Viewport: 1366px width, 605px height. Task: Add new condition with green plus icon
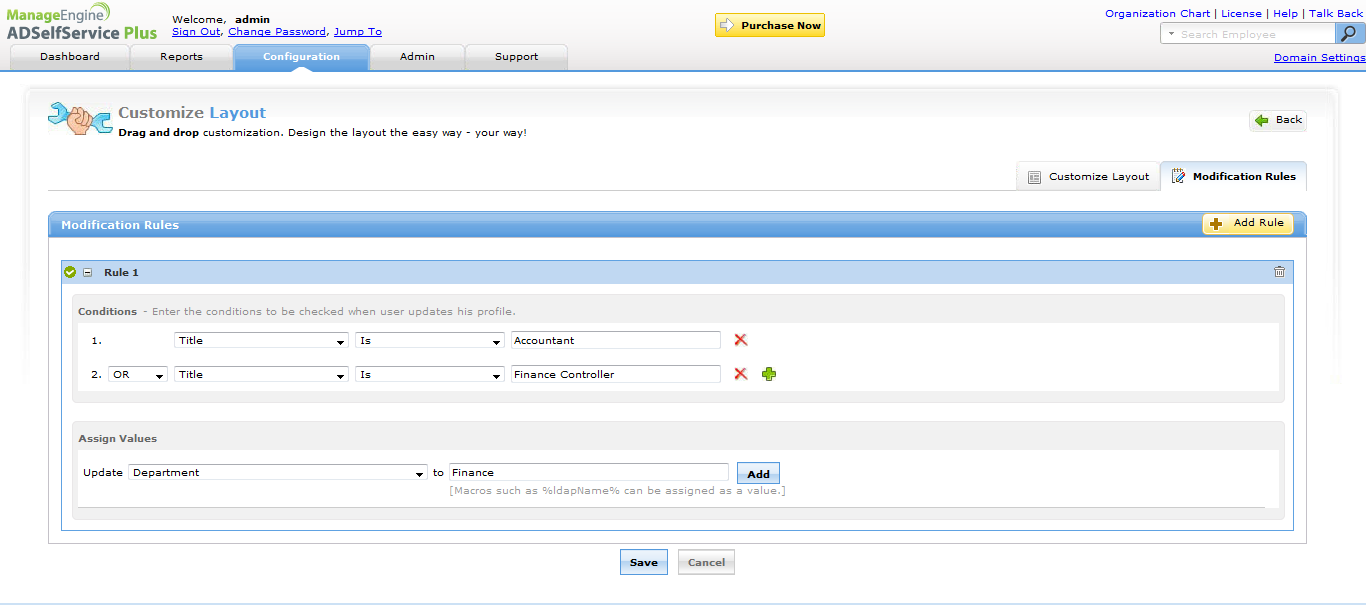[x=769, y=374]
